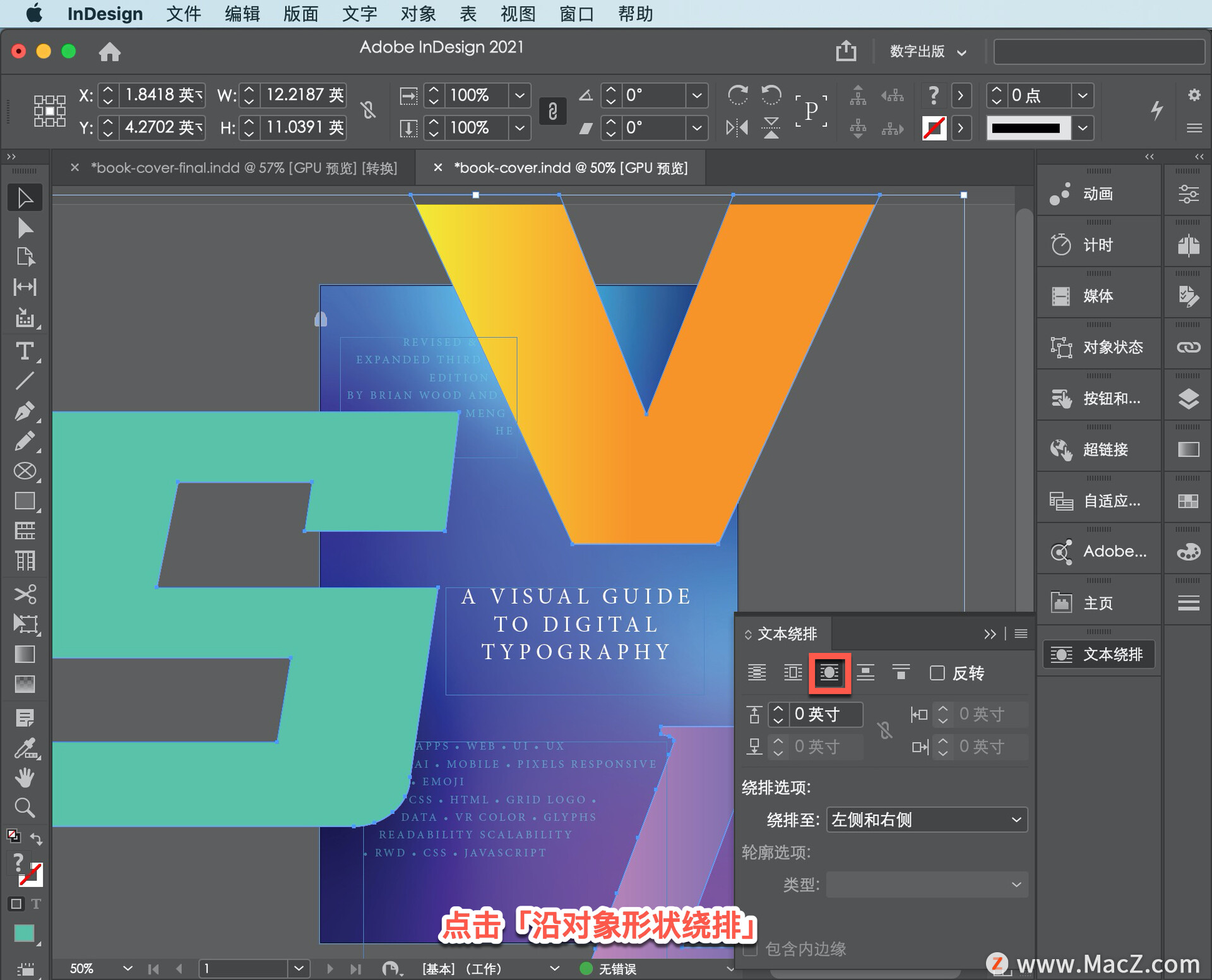This screenshot has height=980, width=1212.
Task: Select the Direct Selection tool
Action: 25,228
